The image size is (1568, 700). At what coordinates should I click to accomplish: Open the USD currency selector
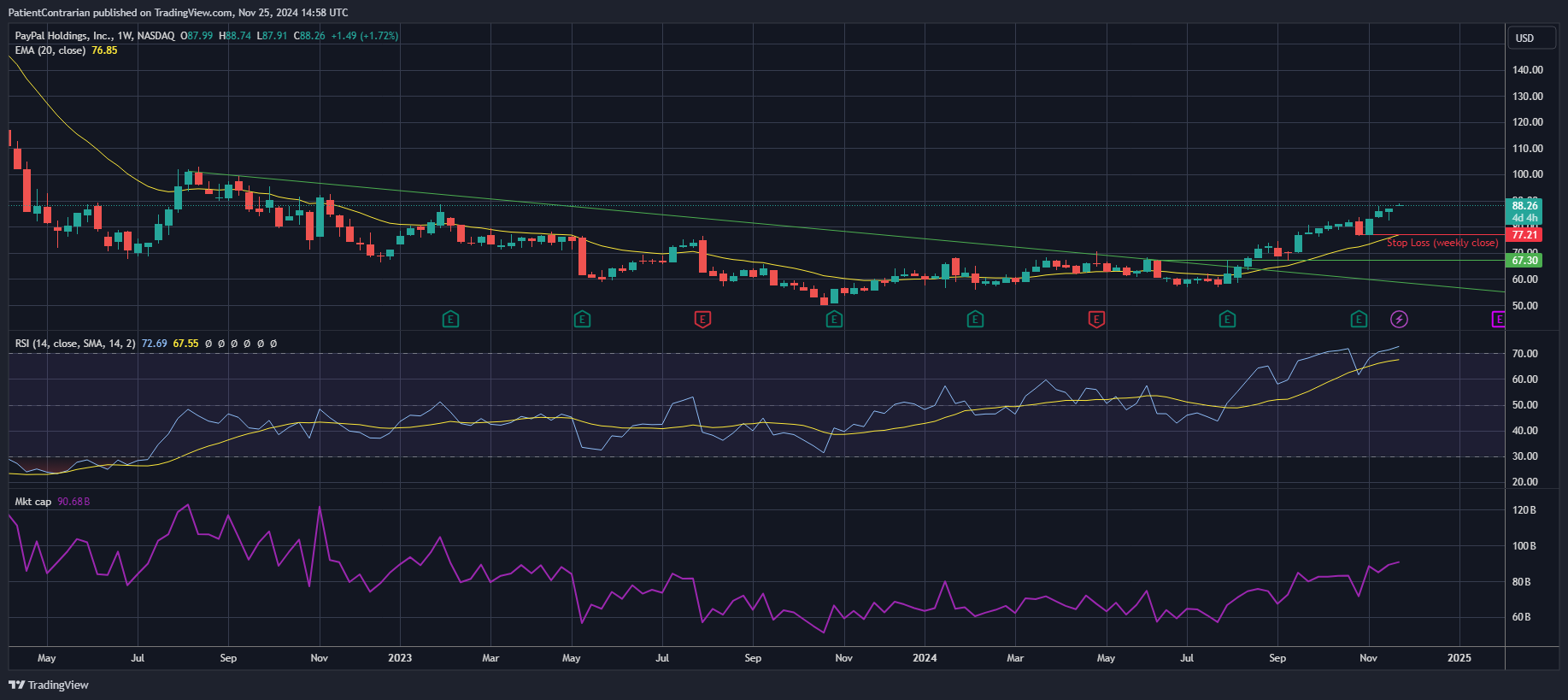[x=1531, y=38]
